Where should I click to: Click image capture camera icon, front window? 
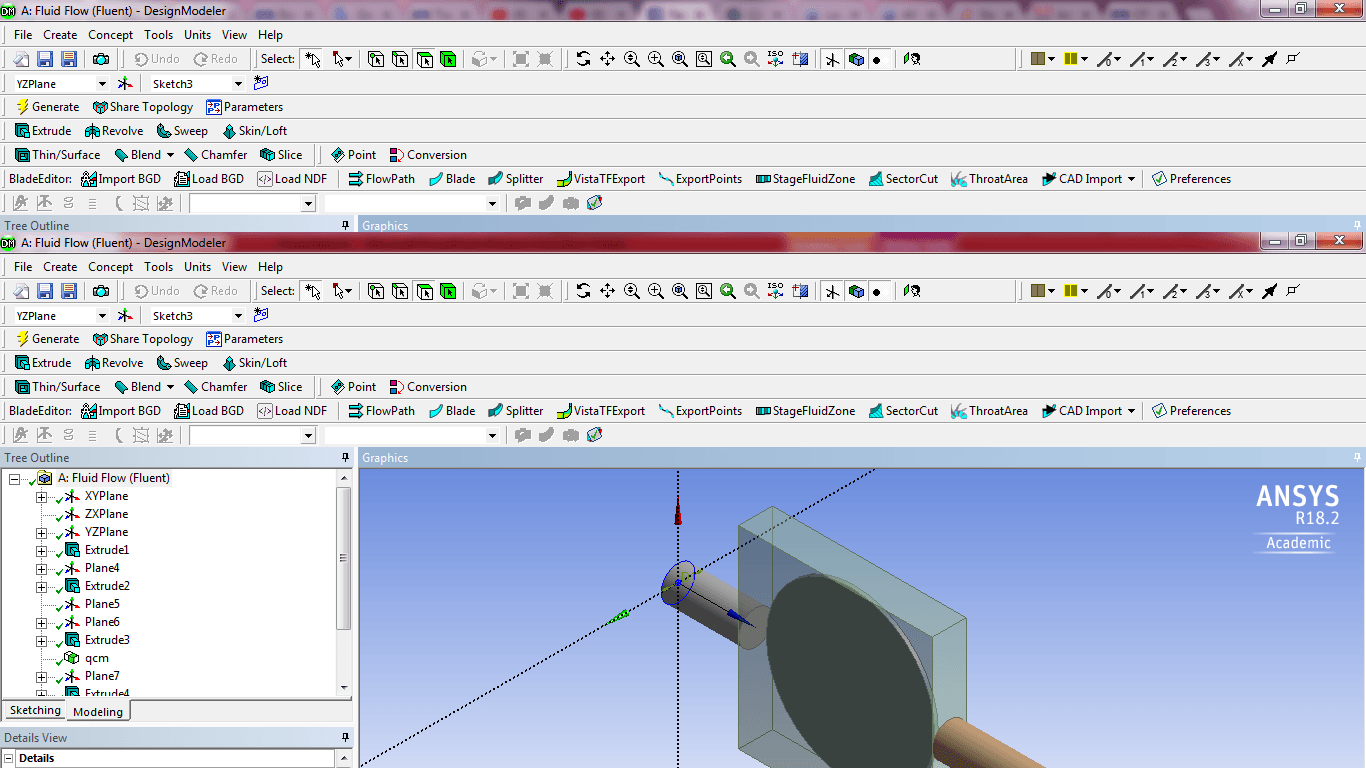(101, 291)
